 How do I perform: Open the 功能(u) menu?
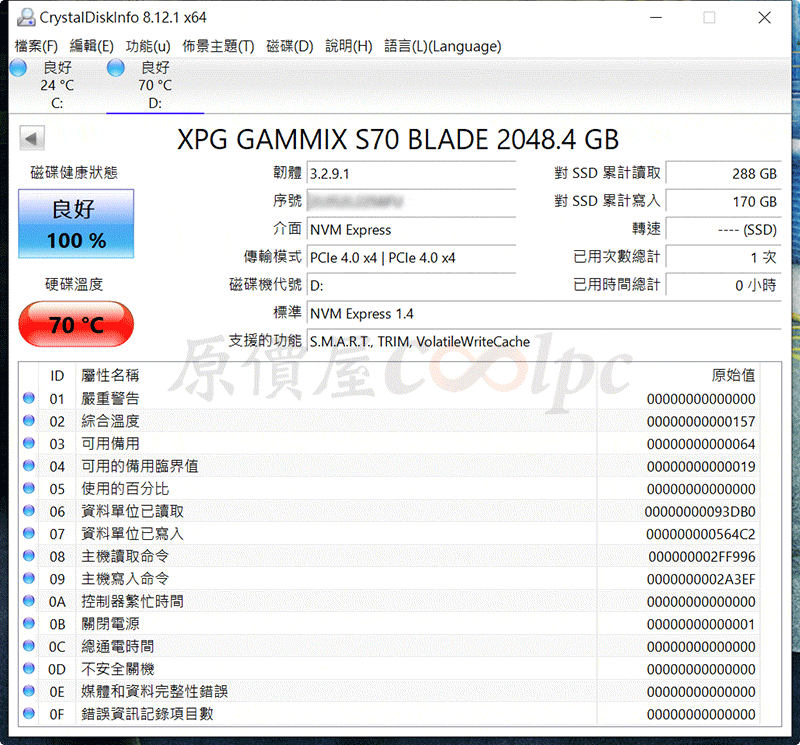tap(148, 46)
